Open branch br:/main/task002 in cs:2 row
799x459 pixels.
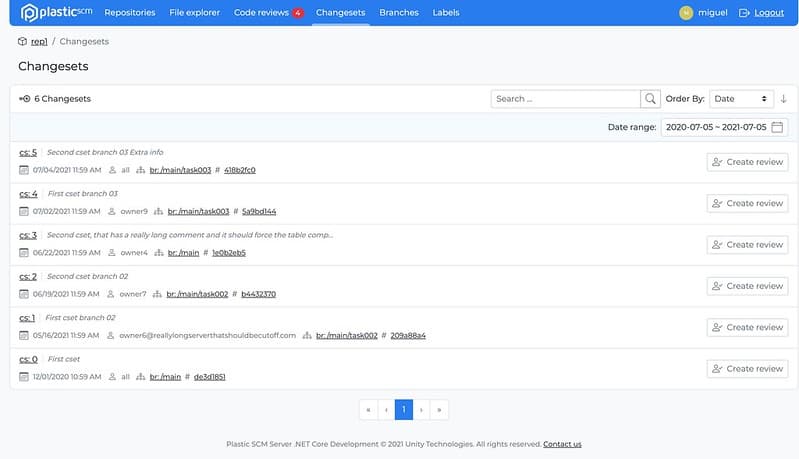(x=197, y=294)
